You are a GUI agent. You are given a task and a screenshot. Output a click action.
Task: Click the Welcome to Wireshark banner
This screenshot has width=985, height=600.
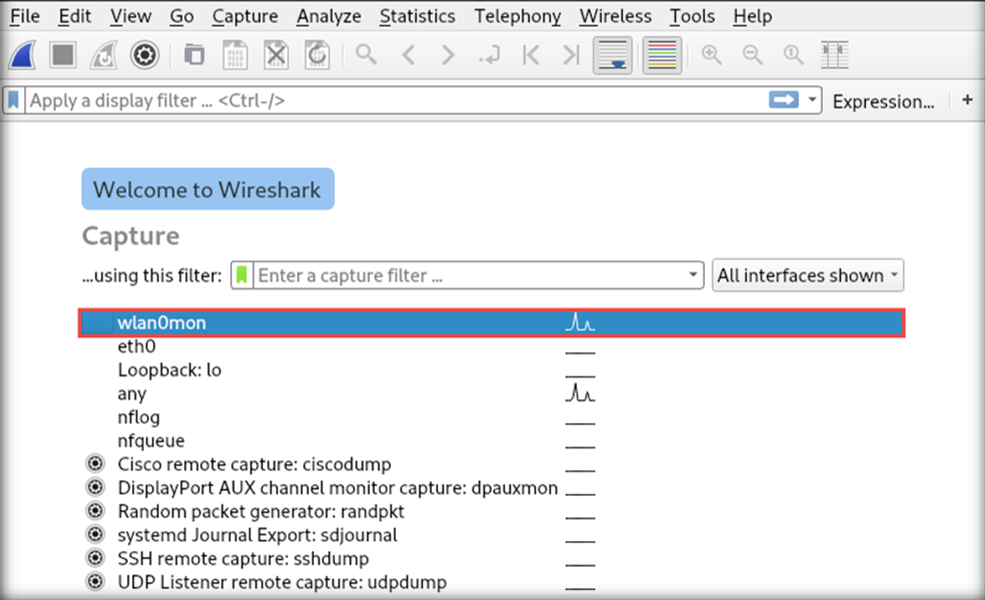pos(208,189)
